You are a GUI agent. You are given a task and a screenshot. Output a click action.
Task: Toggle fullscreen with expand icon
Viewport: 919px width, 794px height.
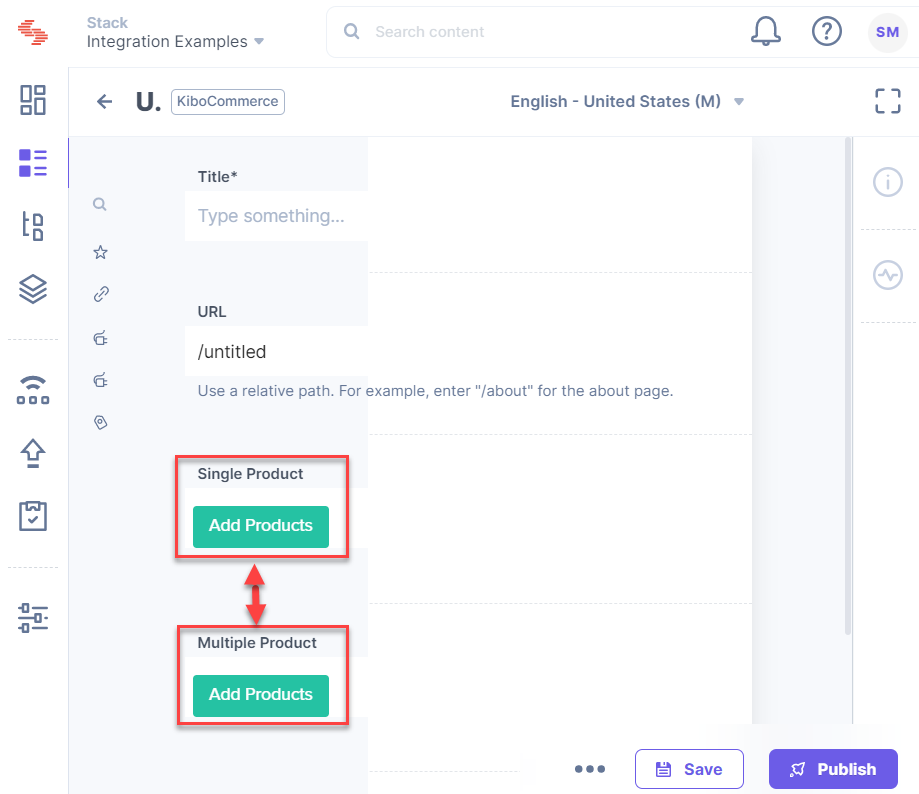887,101
